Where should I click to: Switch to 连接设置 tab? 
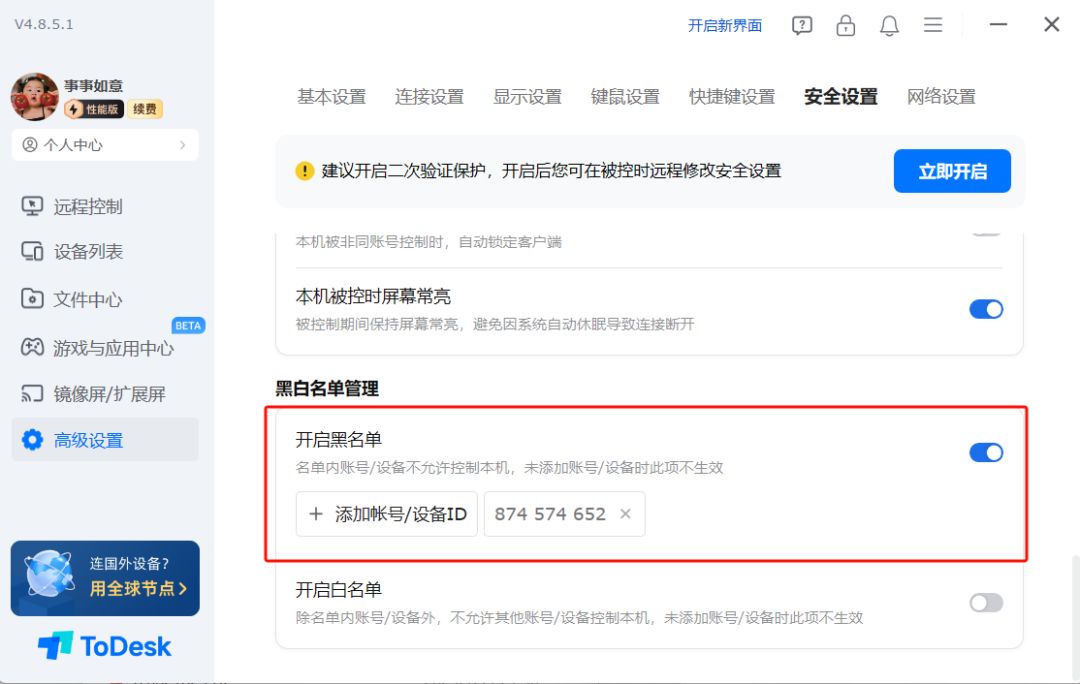click(x=429, y=96)
